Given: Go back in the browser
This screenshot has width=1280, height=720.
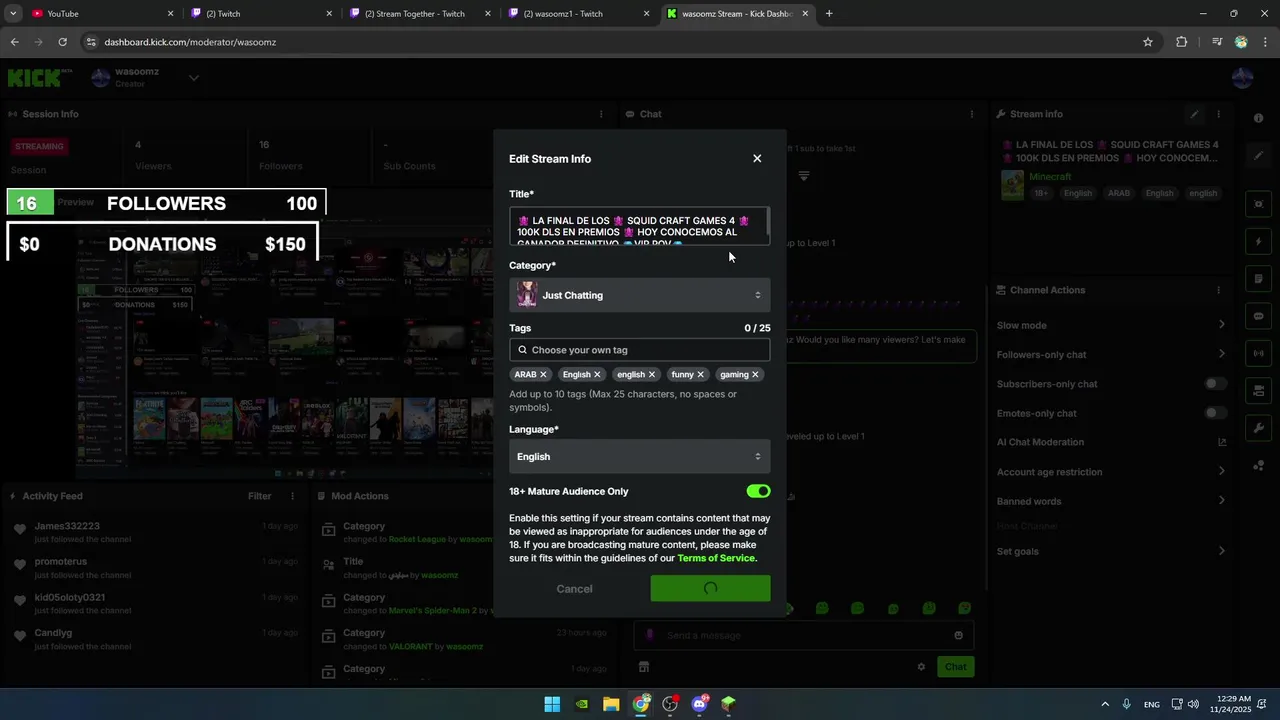Looking at the screenshot, I should pos(14,42).
